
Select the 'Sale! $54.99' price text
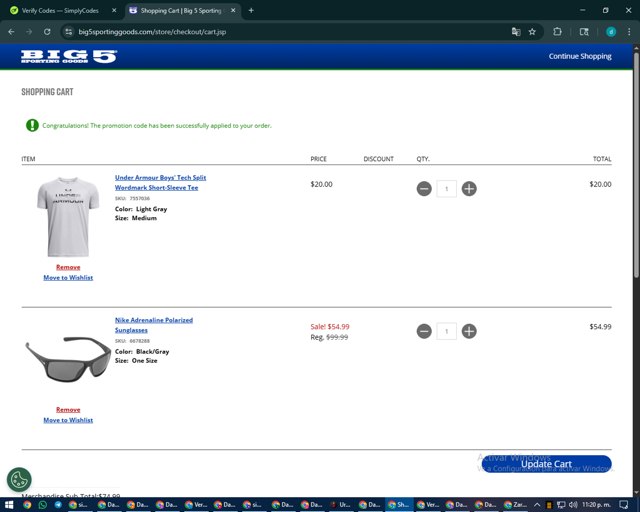click(330, 327)
